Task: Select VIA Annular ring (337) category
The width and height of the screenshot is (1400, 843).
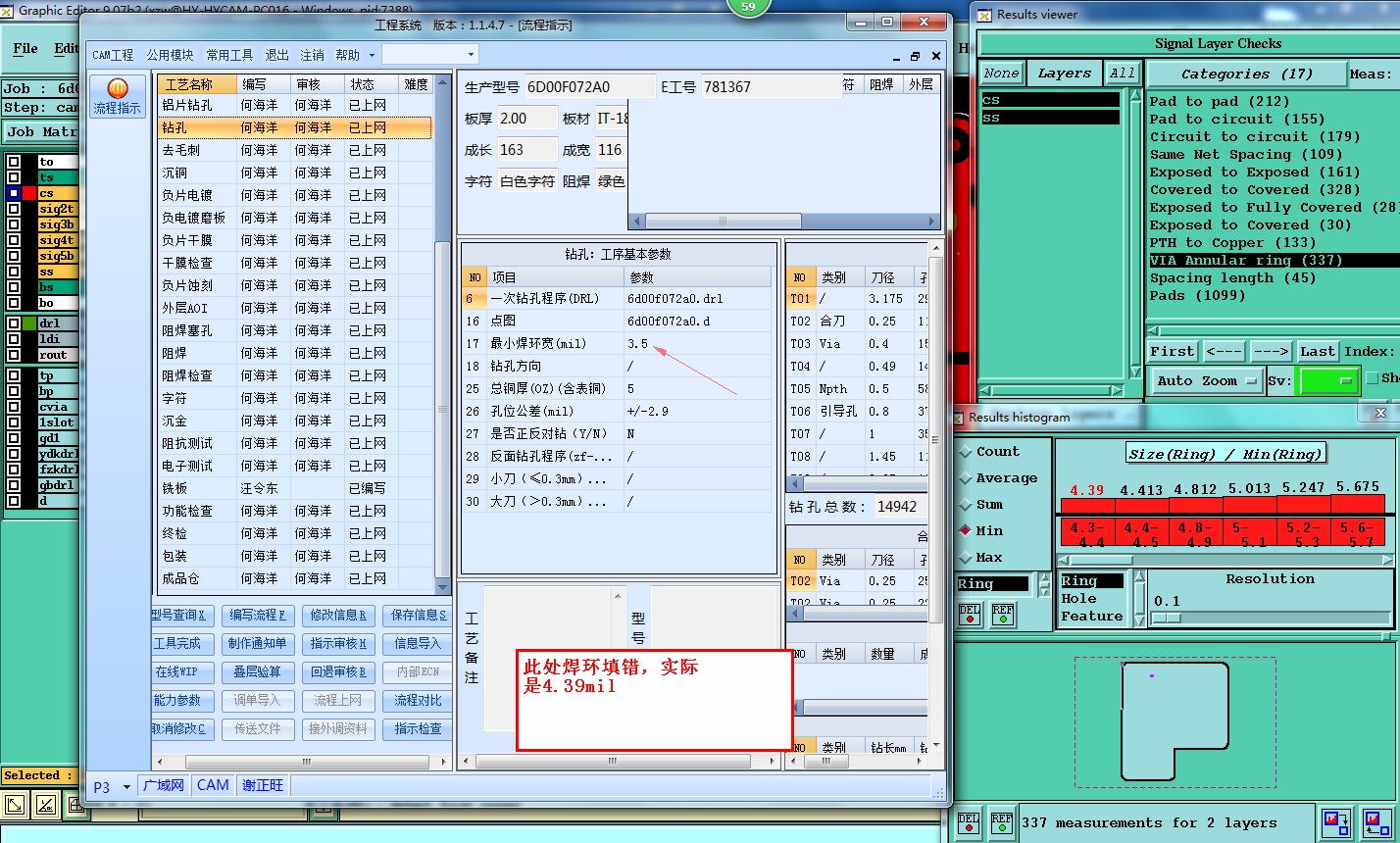Action: tap(1273, 260)
